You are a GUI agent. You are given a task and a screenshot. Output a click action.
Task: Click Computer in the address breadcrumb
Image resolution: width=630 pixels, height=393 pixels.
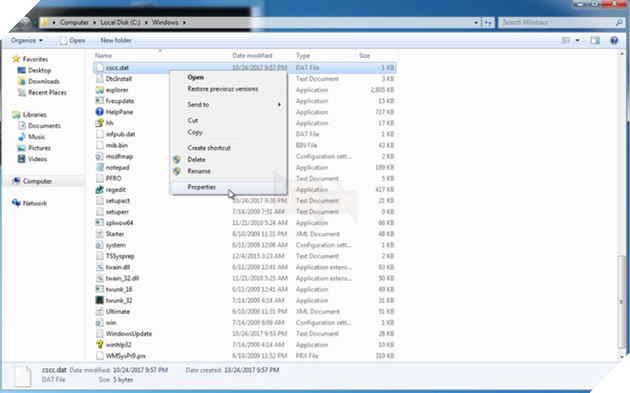pos(74,23)
